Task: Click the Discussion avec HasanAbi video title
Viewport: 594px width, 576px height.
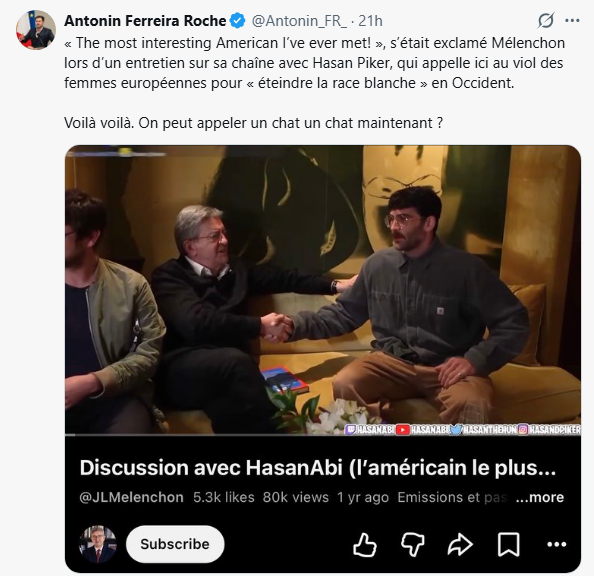Action: point(318,468)
